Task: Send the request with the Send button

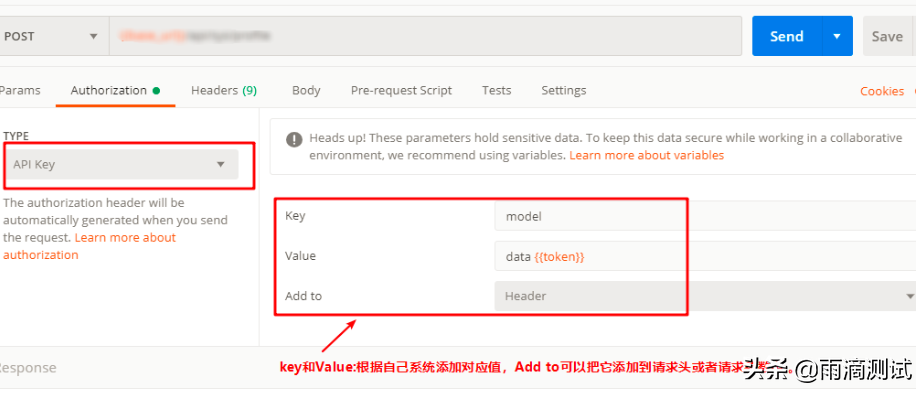Action: [787, 36]
